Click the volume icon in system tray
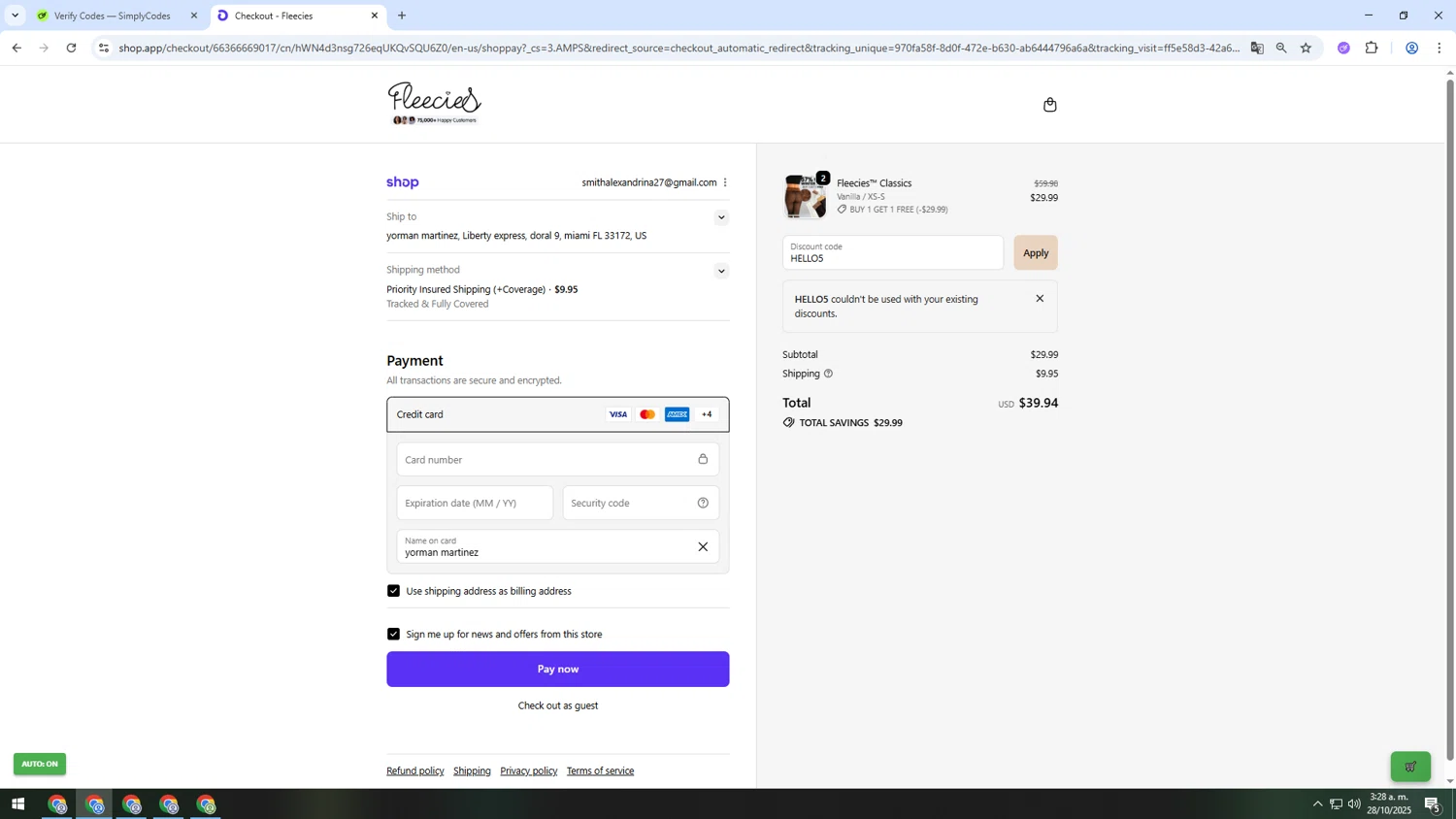The height and width of the screenshot is (819, 1456). (x=1354, y=803)
